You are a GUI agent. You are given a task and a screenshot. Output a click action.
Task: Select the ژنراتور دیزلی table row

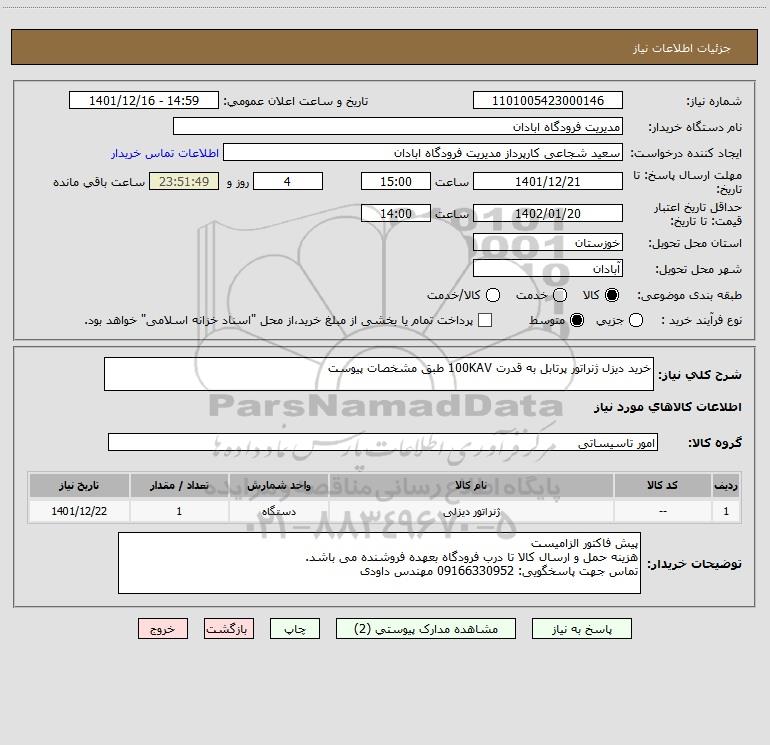pos(385,511)
